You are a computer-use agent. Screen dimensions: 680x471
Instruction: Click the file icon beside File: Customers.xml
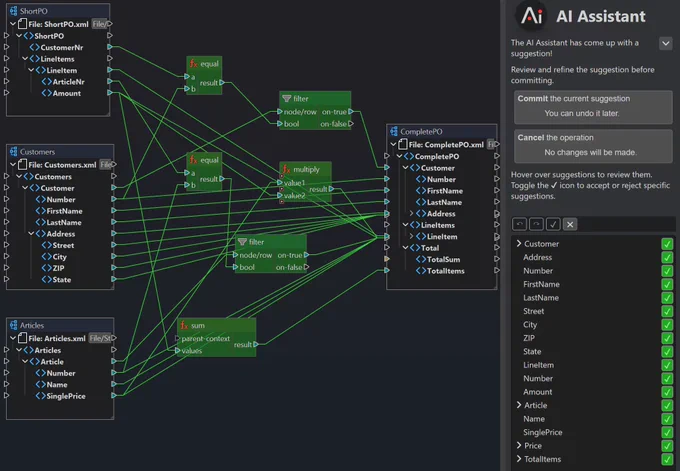[x=23, y=165]
